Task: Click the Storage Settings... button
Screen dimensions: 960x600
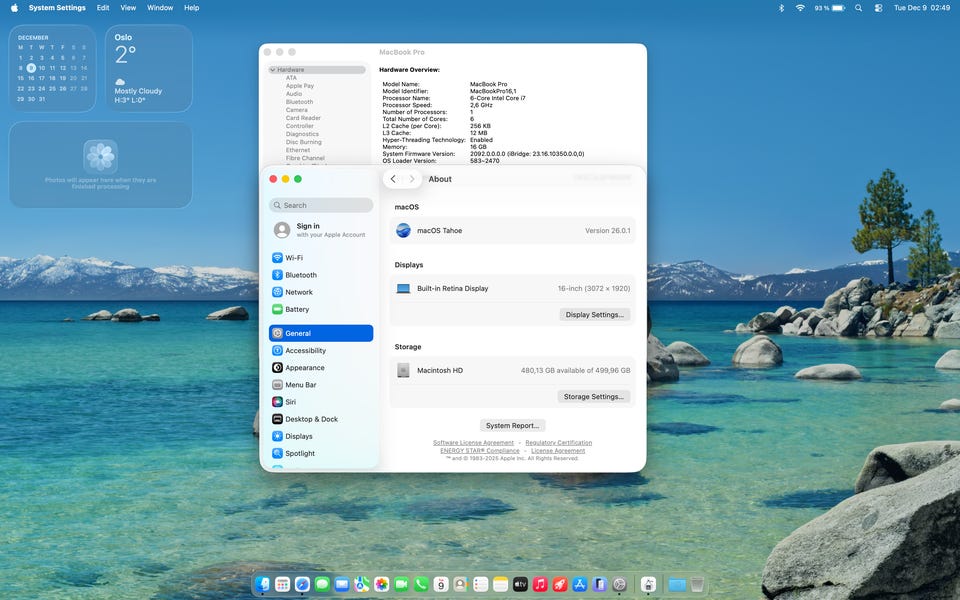Action: pyautogui.click(x=593, y=397)
